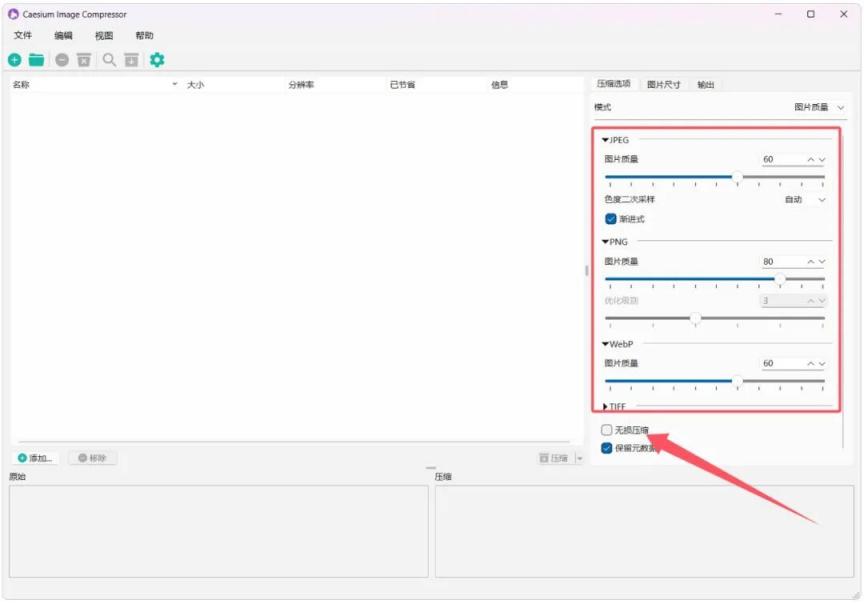The height and width of the screenshot is (604, 864).
Task: Open settings with the green gear icon
Action: coord(157,60)
